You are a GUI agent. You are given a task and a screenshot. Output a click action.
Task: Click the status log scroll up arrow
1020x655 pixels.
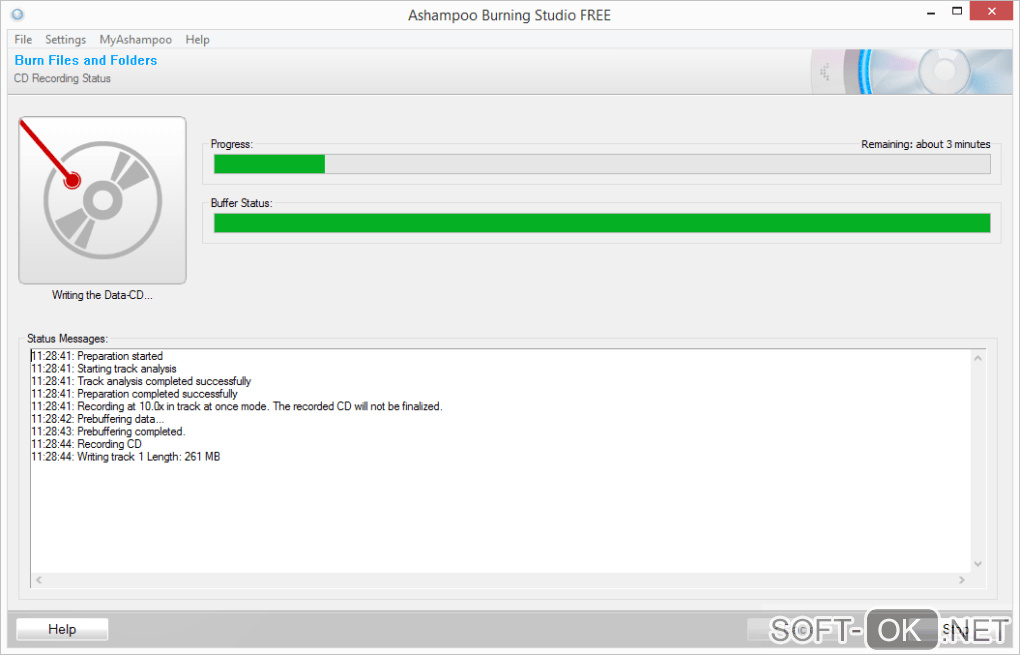(x=977, y=358)
